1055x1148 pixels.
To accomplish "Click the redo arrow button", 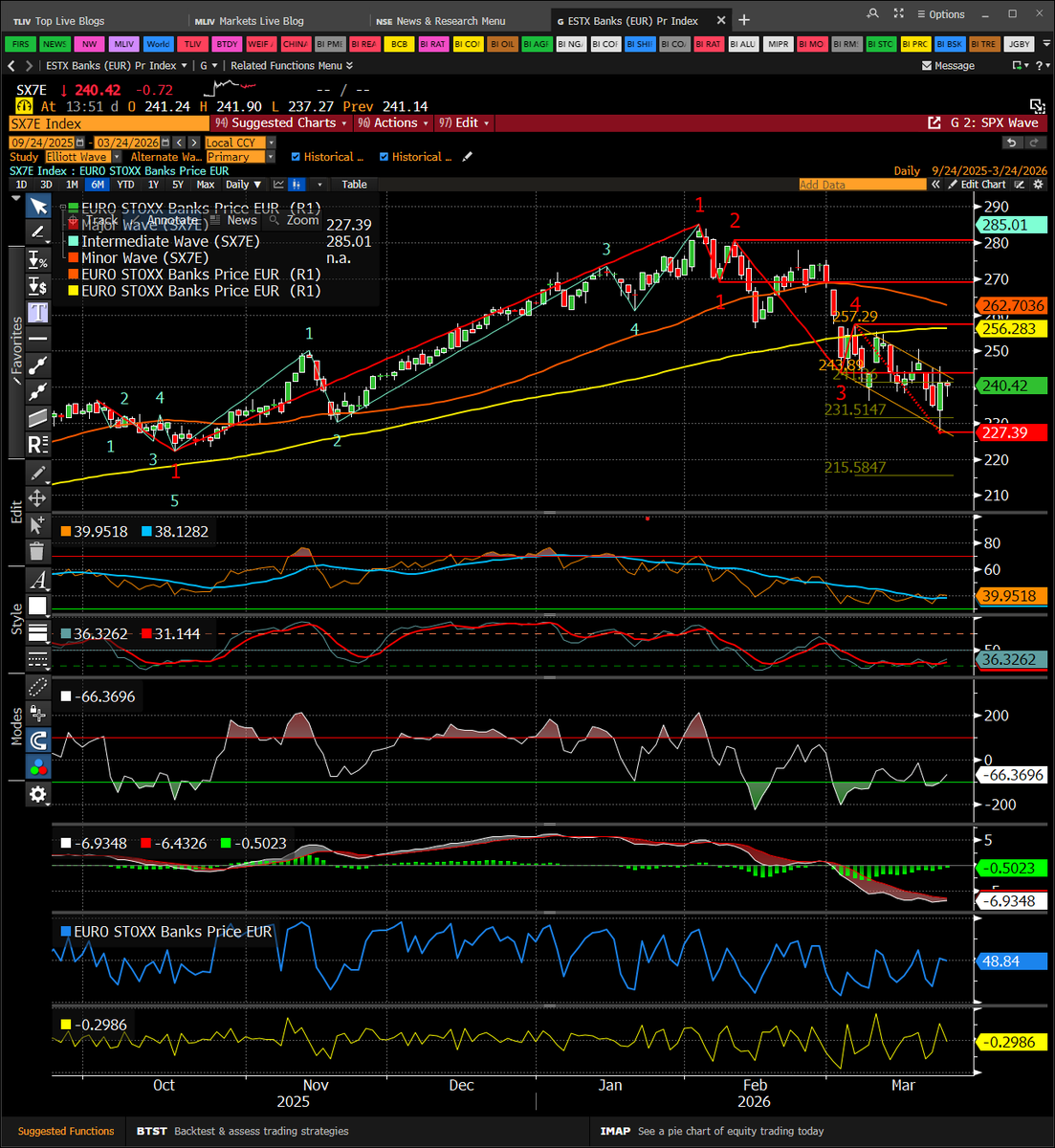I will coord(1034,143).
